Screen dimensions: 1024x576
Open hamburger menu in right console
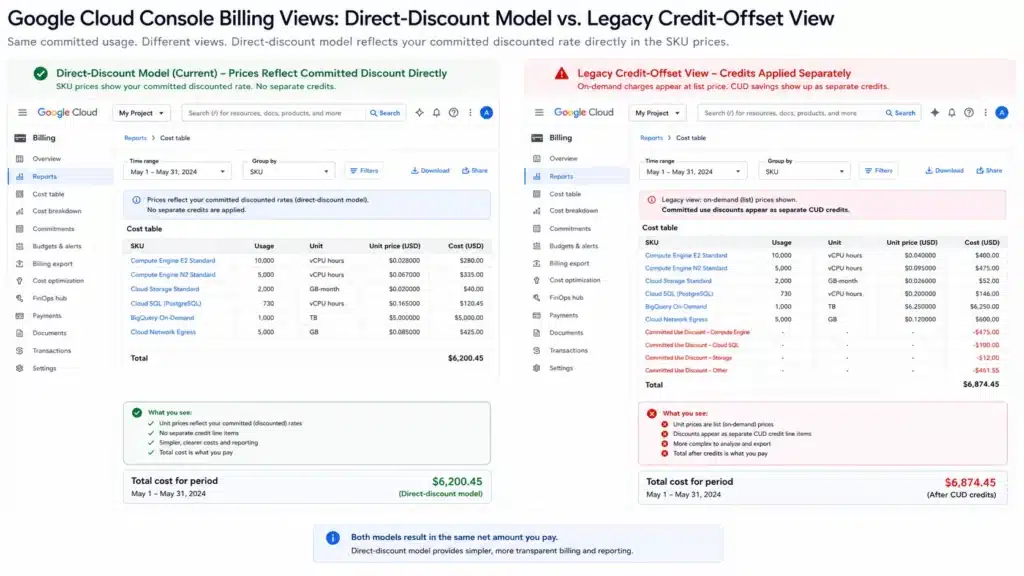(x=539, y=112)
